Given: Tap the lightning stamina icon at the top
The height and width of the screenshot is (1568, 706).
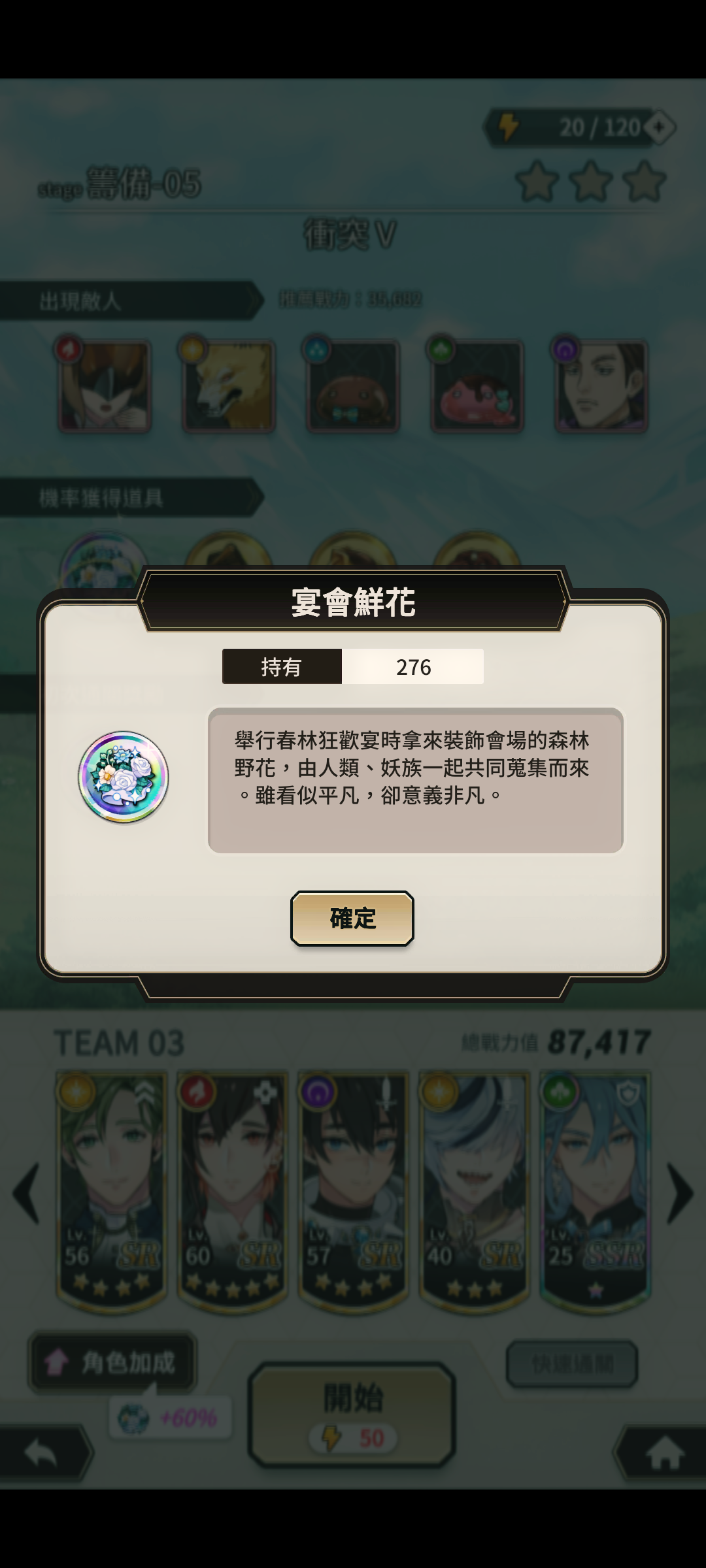Looking at the screenshot, I should point(509,127).
